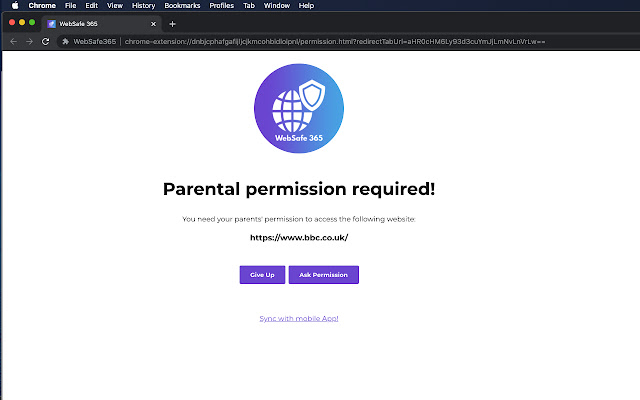
Task: Open a new tab with plus button
Action: coord(172,24)
